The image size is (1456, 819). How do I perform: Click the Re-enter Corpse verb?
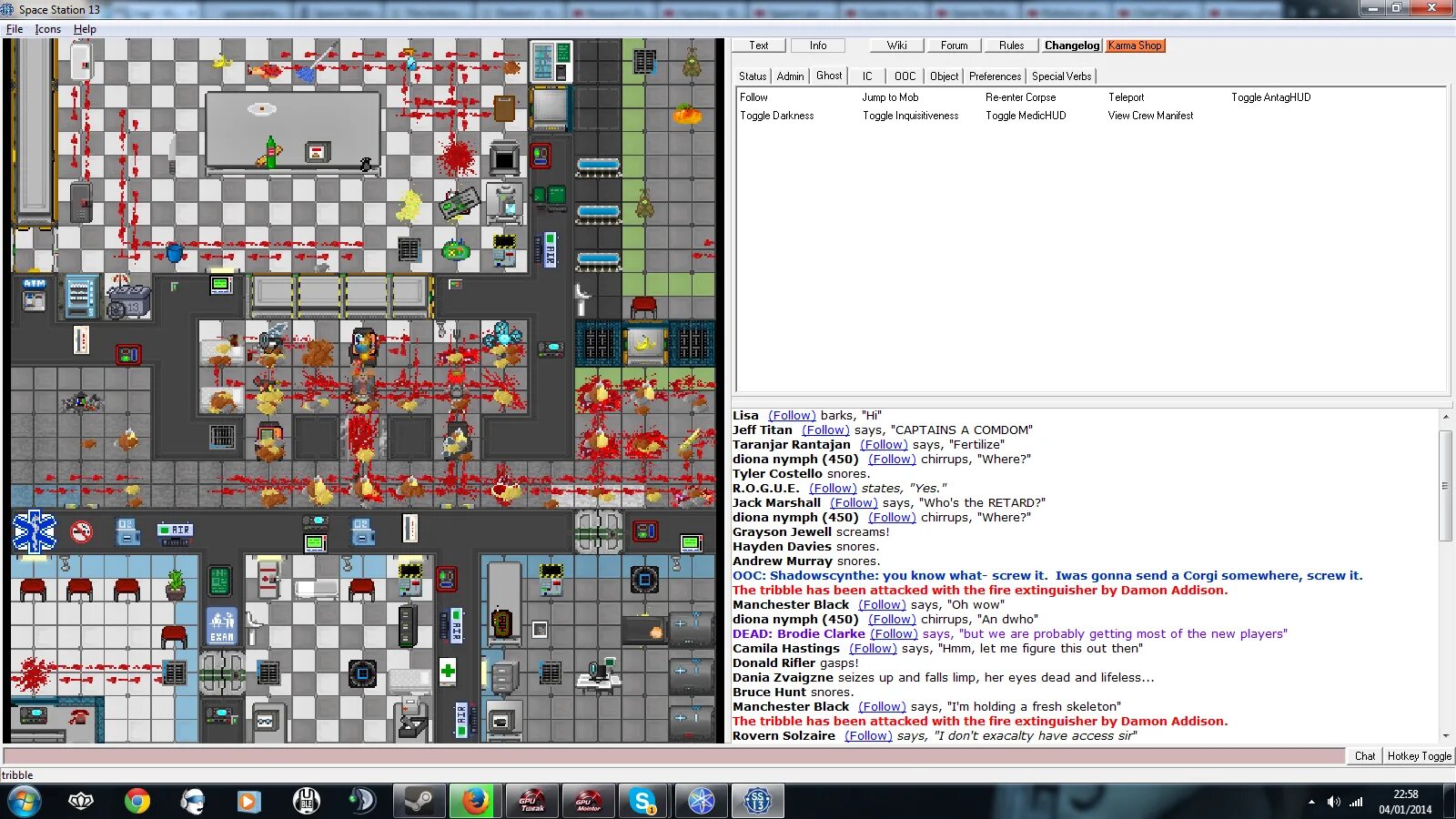tap(1020, 97)
